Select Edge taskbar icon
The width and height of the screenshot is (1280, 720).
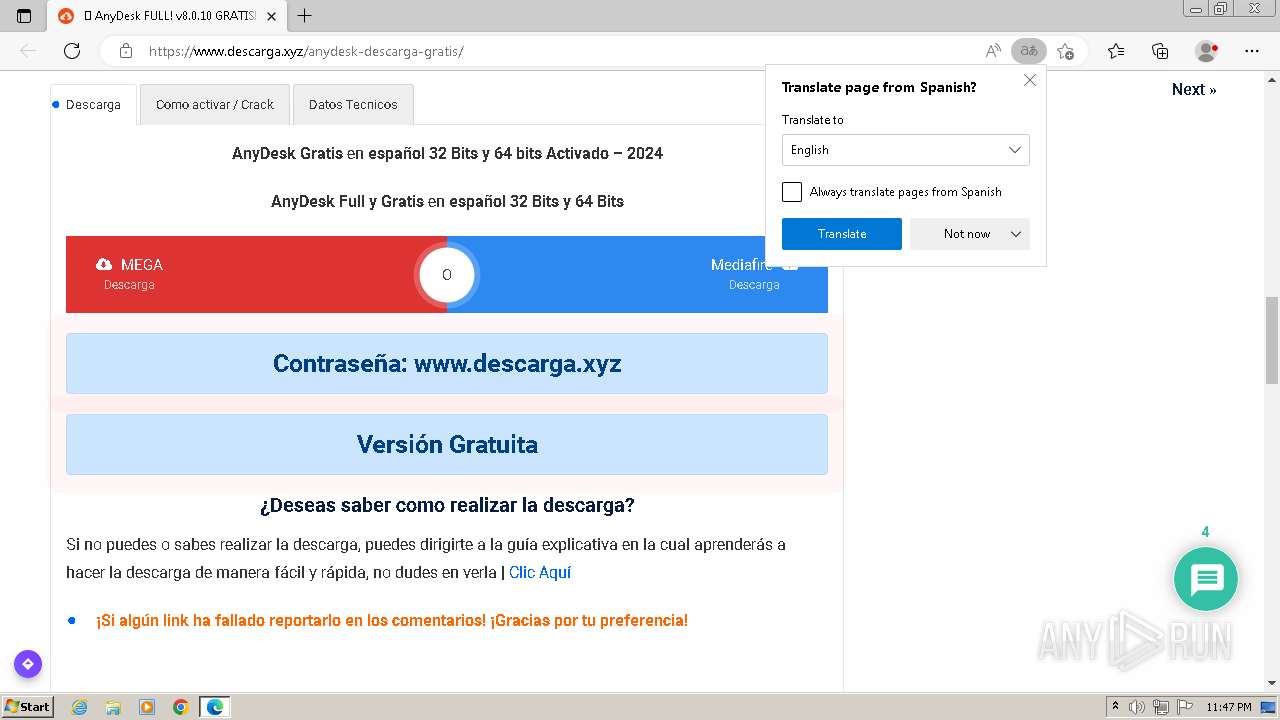(x=215, y=707)
